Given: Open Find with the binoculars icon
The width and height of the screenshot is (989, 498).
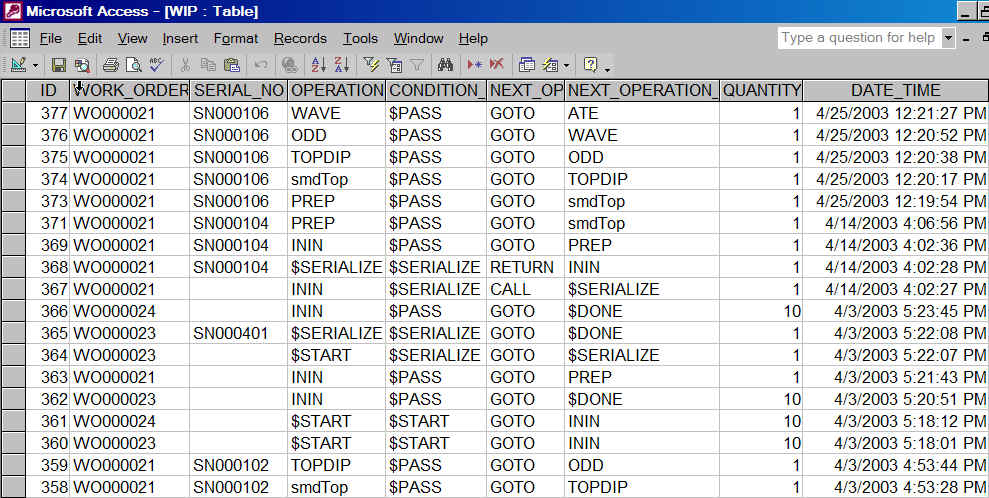Looking at the screenshot, I should (445, 64).
